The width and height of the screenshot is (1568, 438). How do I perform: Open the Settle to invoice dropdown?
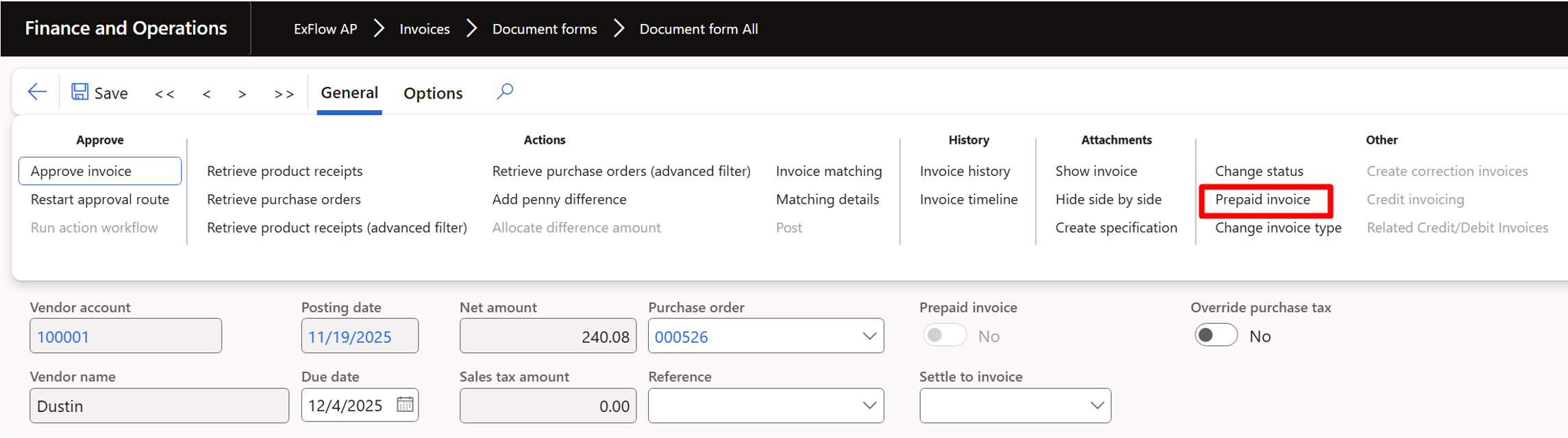(1096, 405)
